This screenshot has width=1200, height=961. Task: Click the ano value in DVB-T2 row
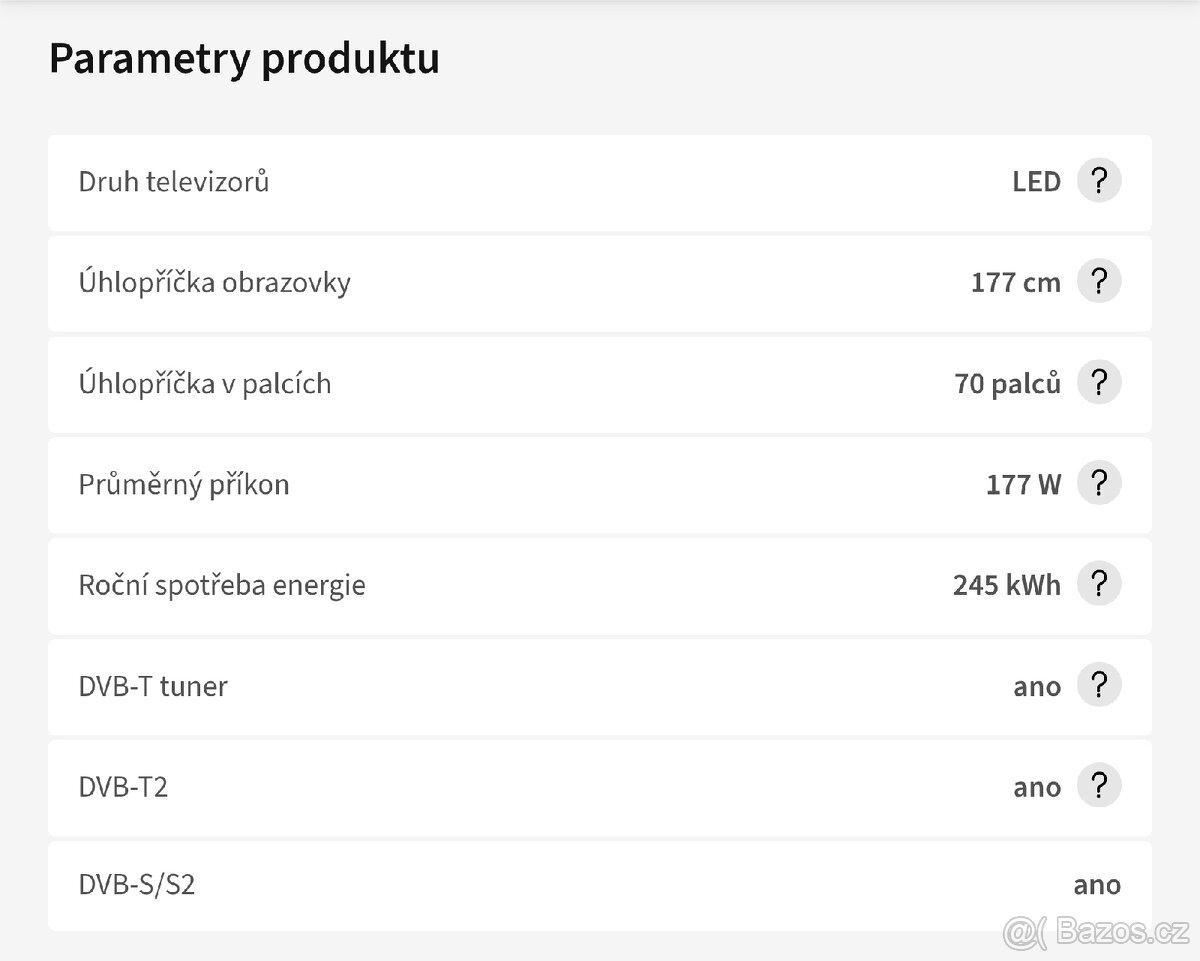tap(1037, 787)
